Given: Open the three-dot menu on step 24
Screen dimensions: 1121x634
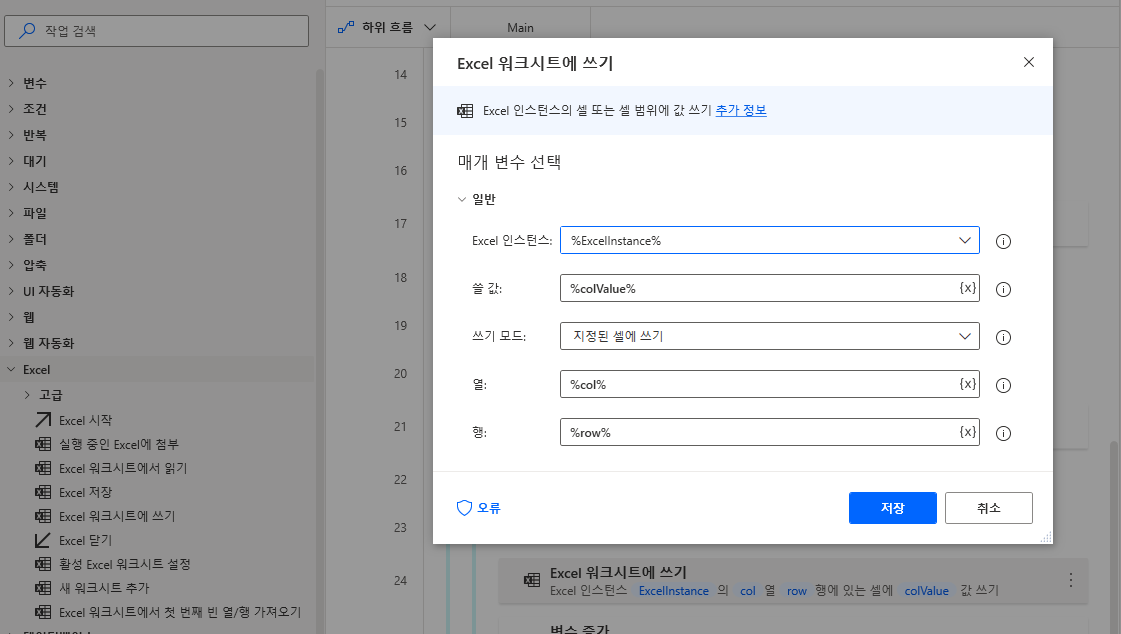Looking at the screenshot, I should [x=1070, y=580].
